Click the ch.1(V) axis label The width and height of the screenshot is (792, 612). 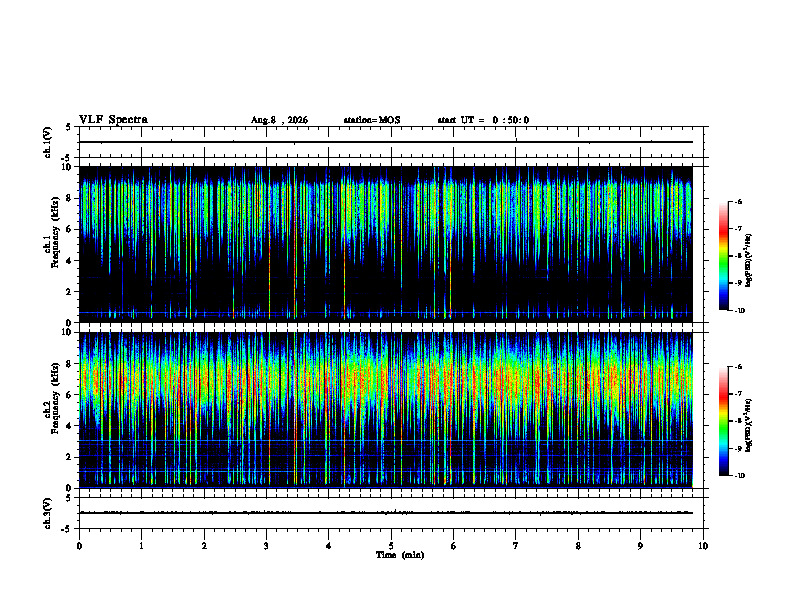click(x=47, y=142)
